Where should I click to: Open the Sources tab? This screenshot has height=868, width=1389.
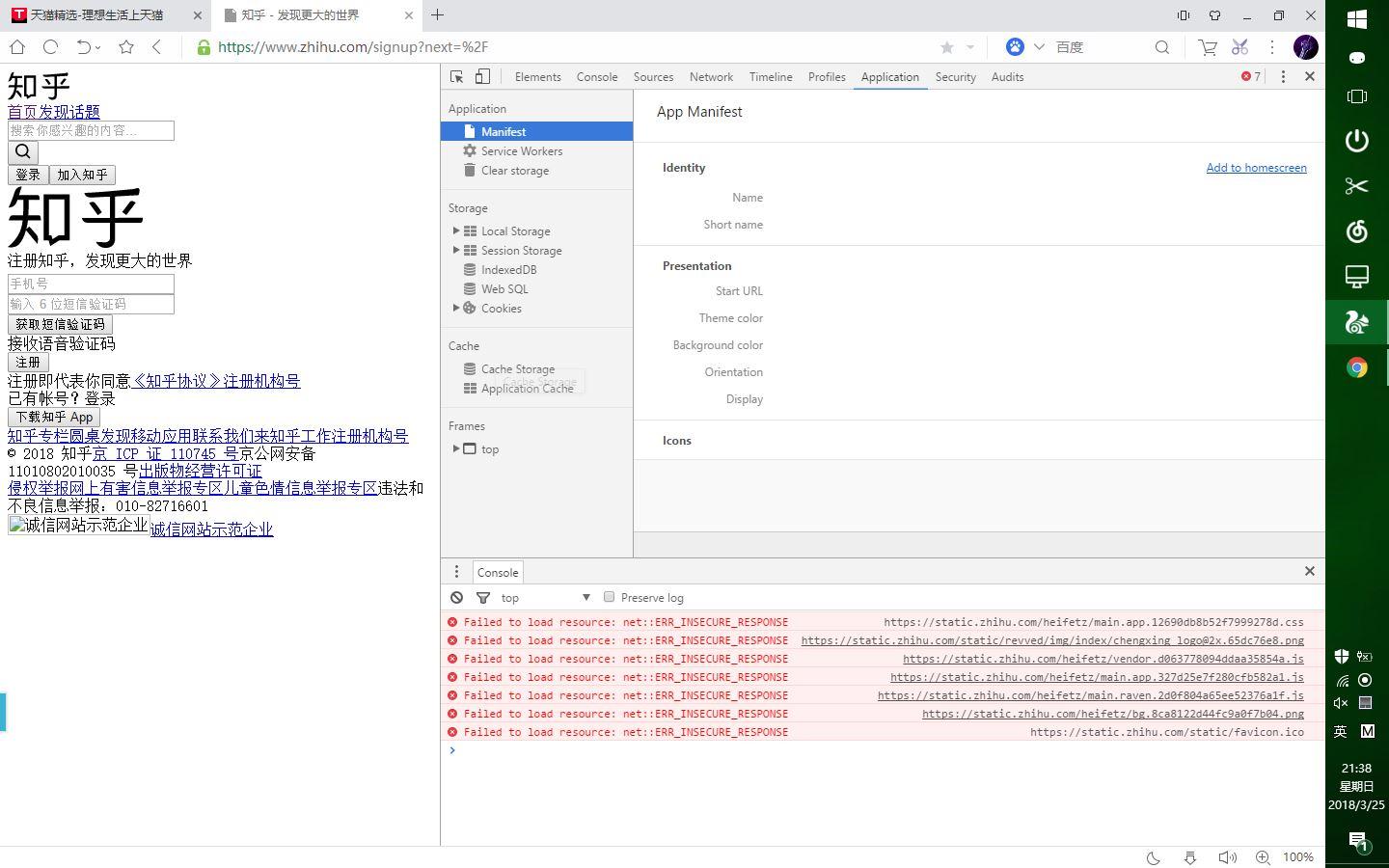(x=653, y=77)
